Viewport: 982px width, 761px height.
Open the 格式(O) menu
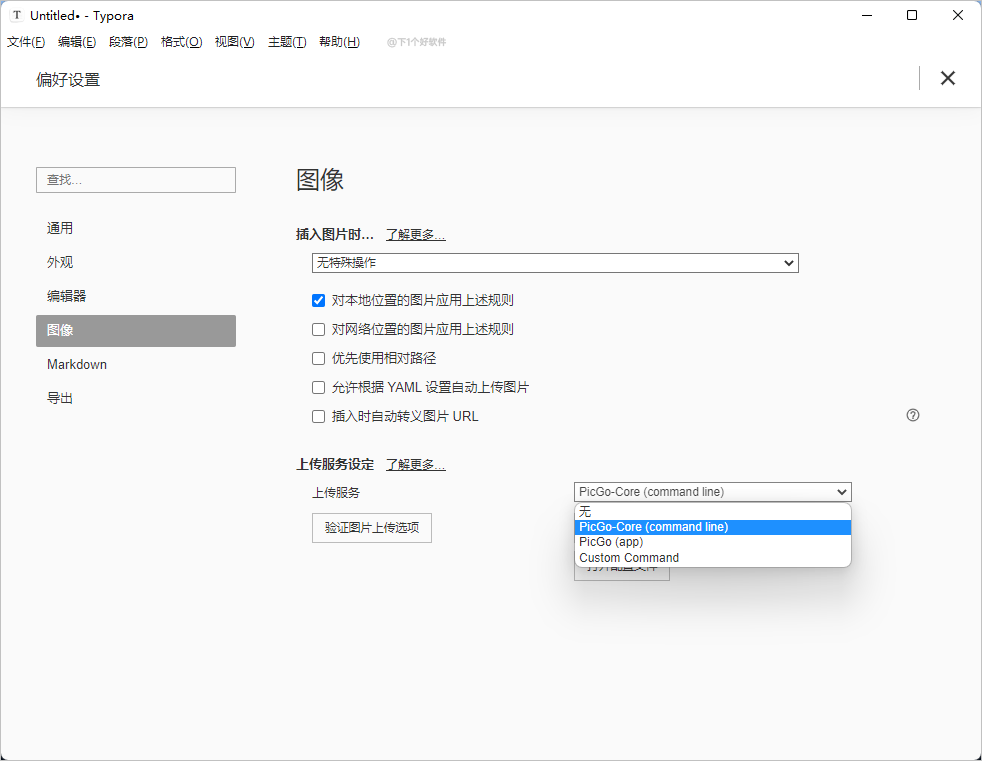pos(181,42)
